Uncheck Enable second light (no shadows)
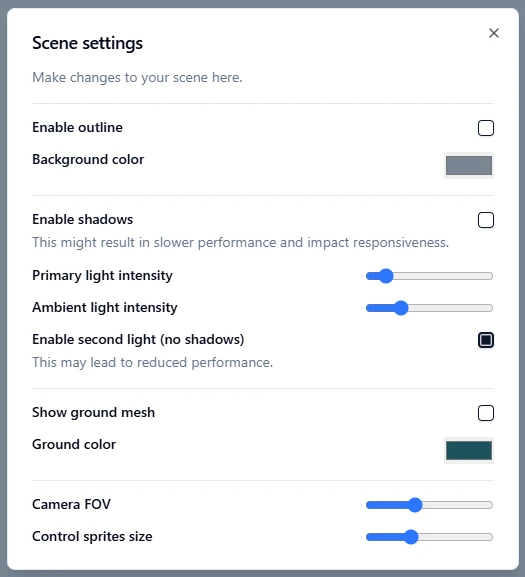This screenshot has height=577, width=525. click(x=486, y=340)
